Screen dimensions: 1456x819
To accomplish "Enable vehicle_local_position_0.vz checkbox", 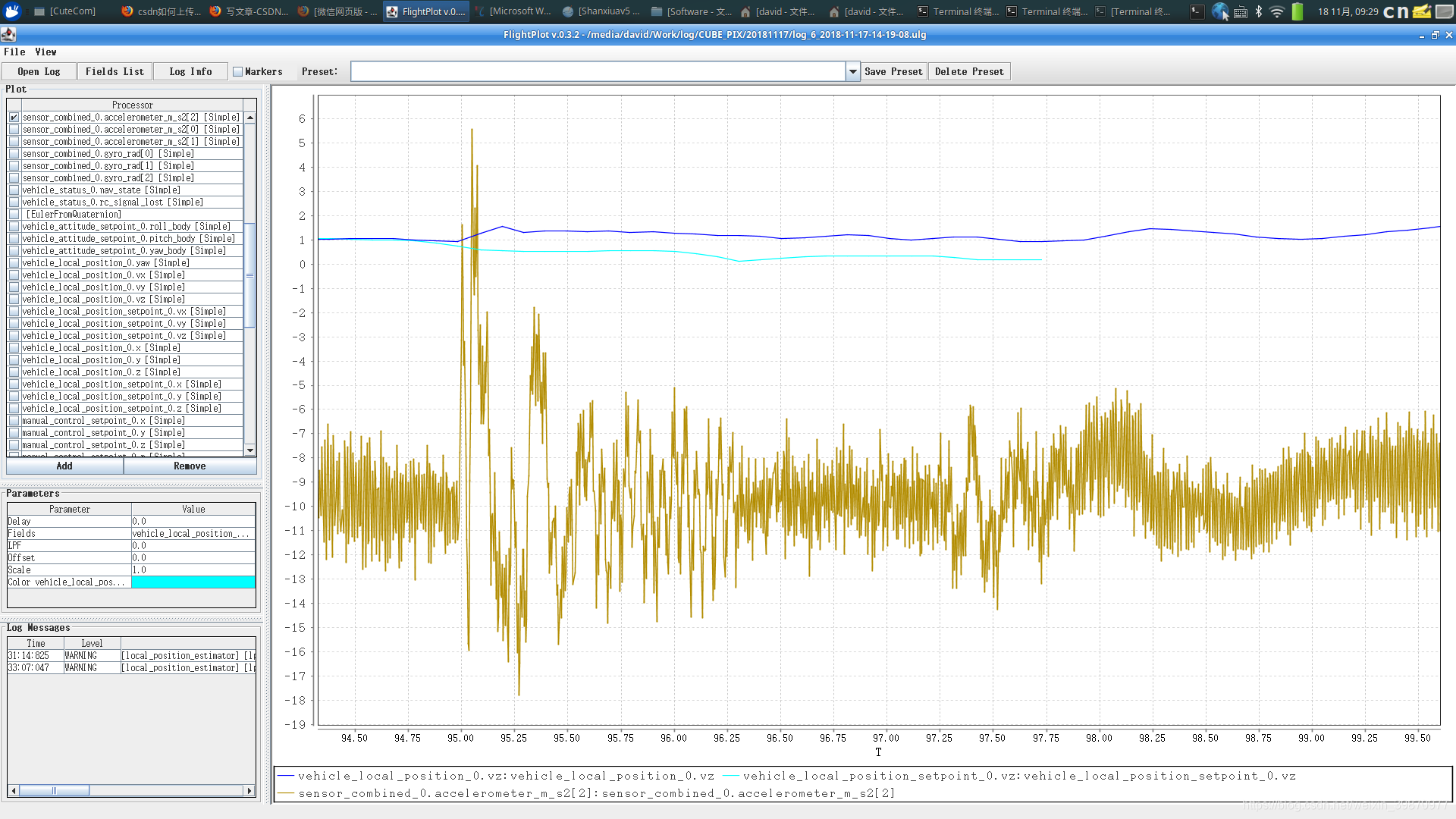I will (x=14, y=300).
